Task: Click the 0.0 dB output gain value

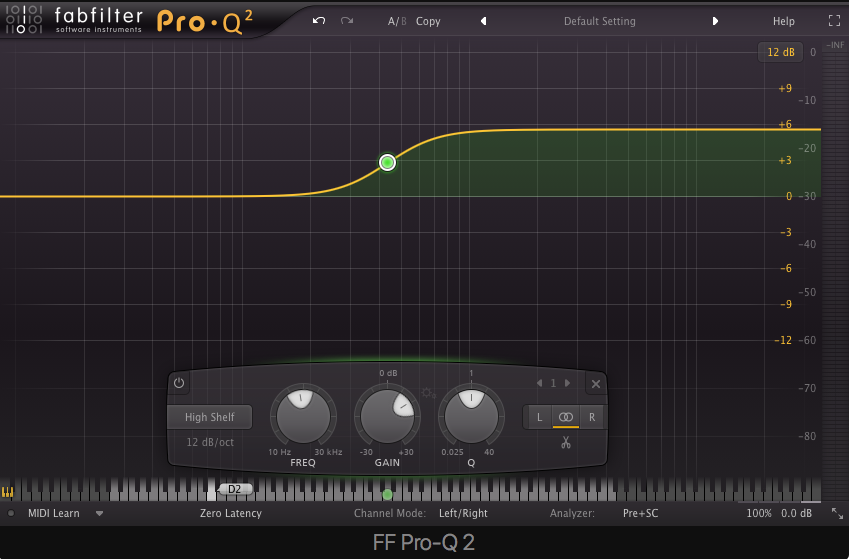Action: click(796, 513)
